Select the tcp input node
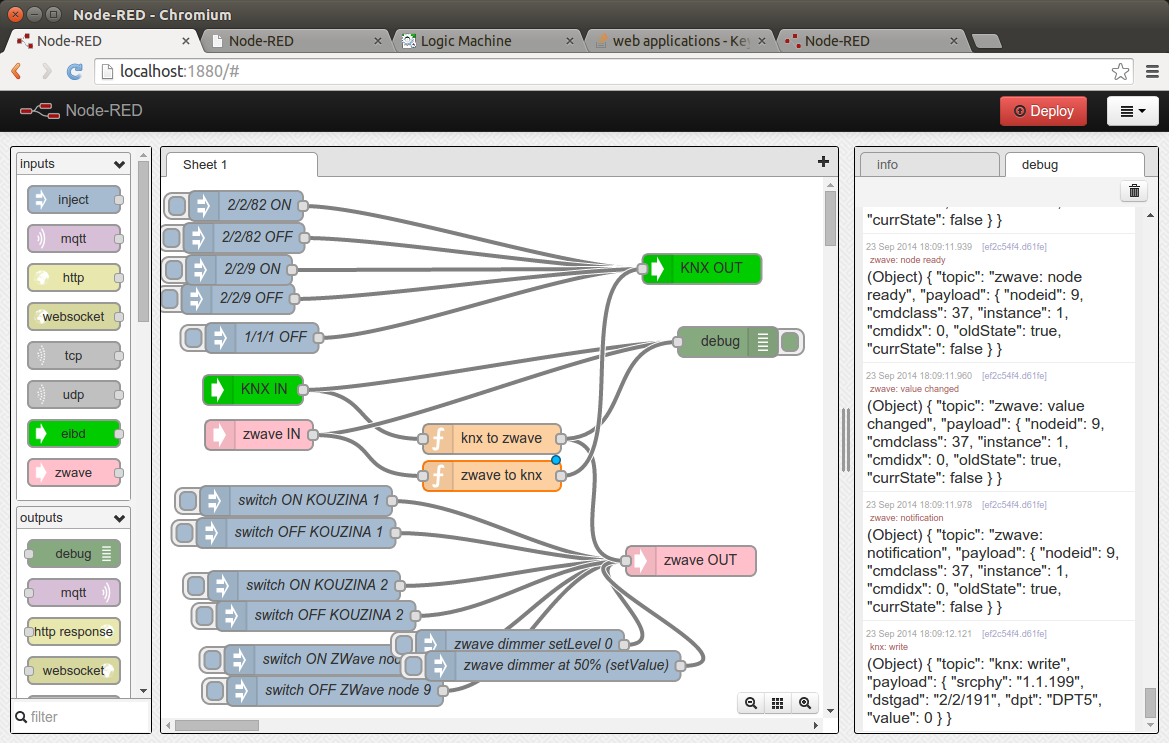Viewport: 1169px width, 743px height. pos(74,355)
